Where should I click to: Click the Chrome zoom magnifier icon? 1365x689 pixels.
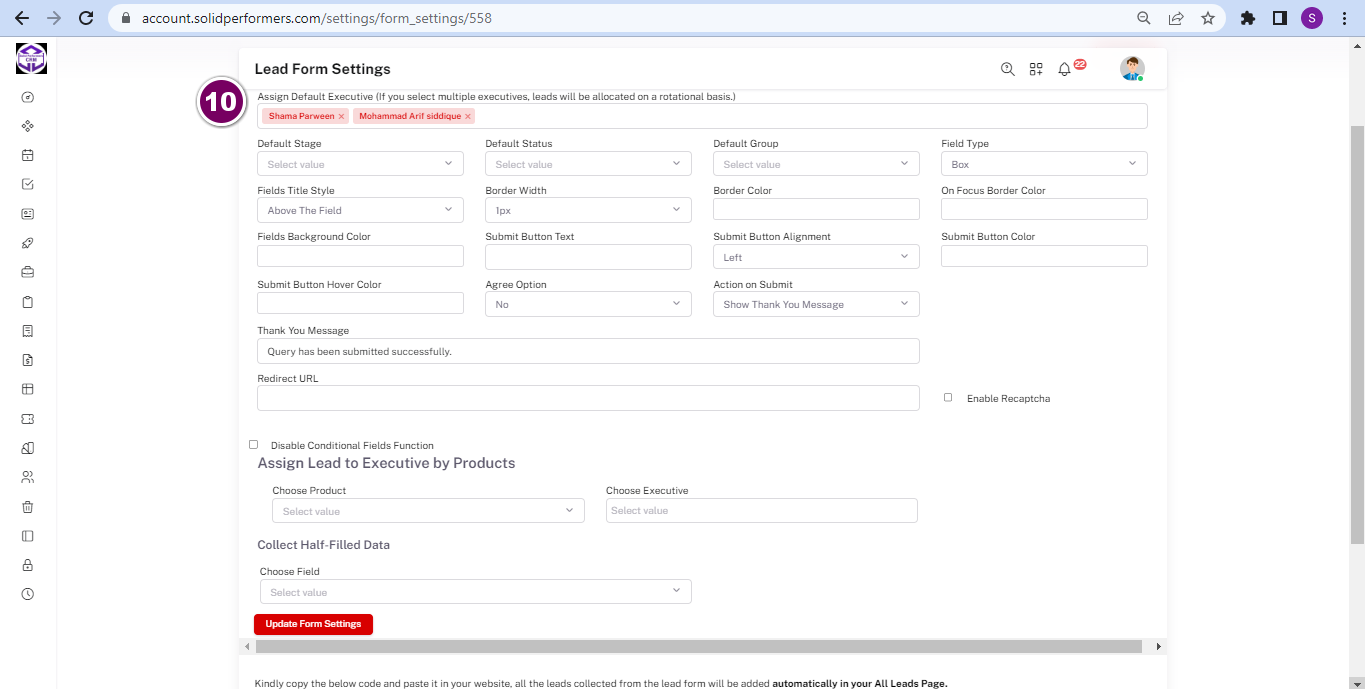click(1144, 18)
